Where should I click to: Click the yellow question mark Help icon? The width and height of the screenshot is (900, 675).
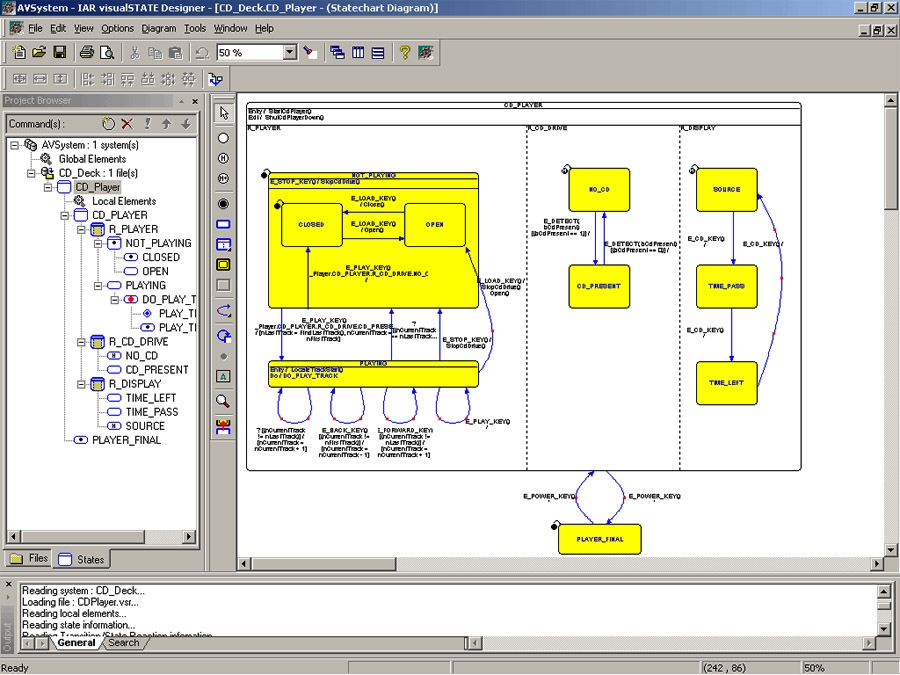pos(404,52)
